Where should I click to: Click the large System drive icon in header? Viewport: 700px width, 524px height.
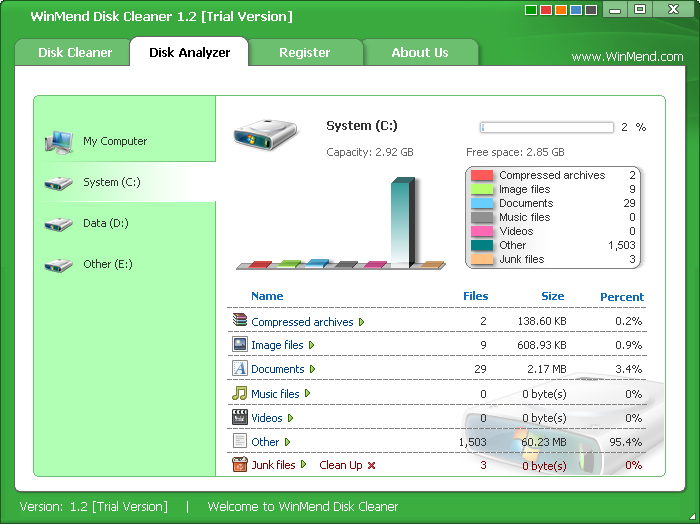coord(265,134)
